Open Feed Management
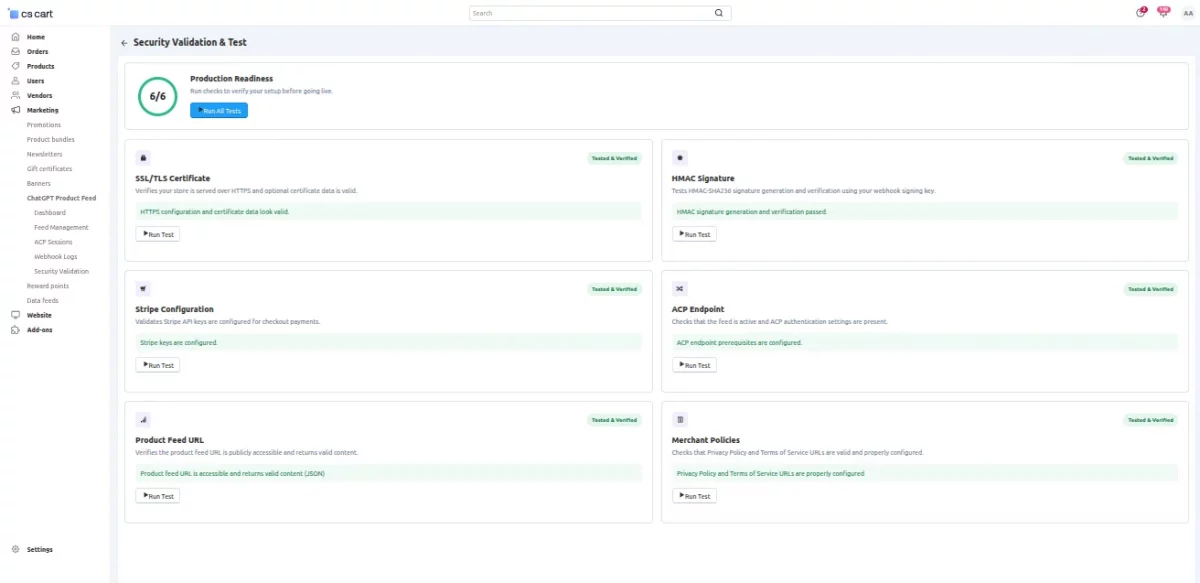1200x583 pixels. [62, 227]
